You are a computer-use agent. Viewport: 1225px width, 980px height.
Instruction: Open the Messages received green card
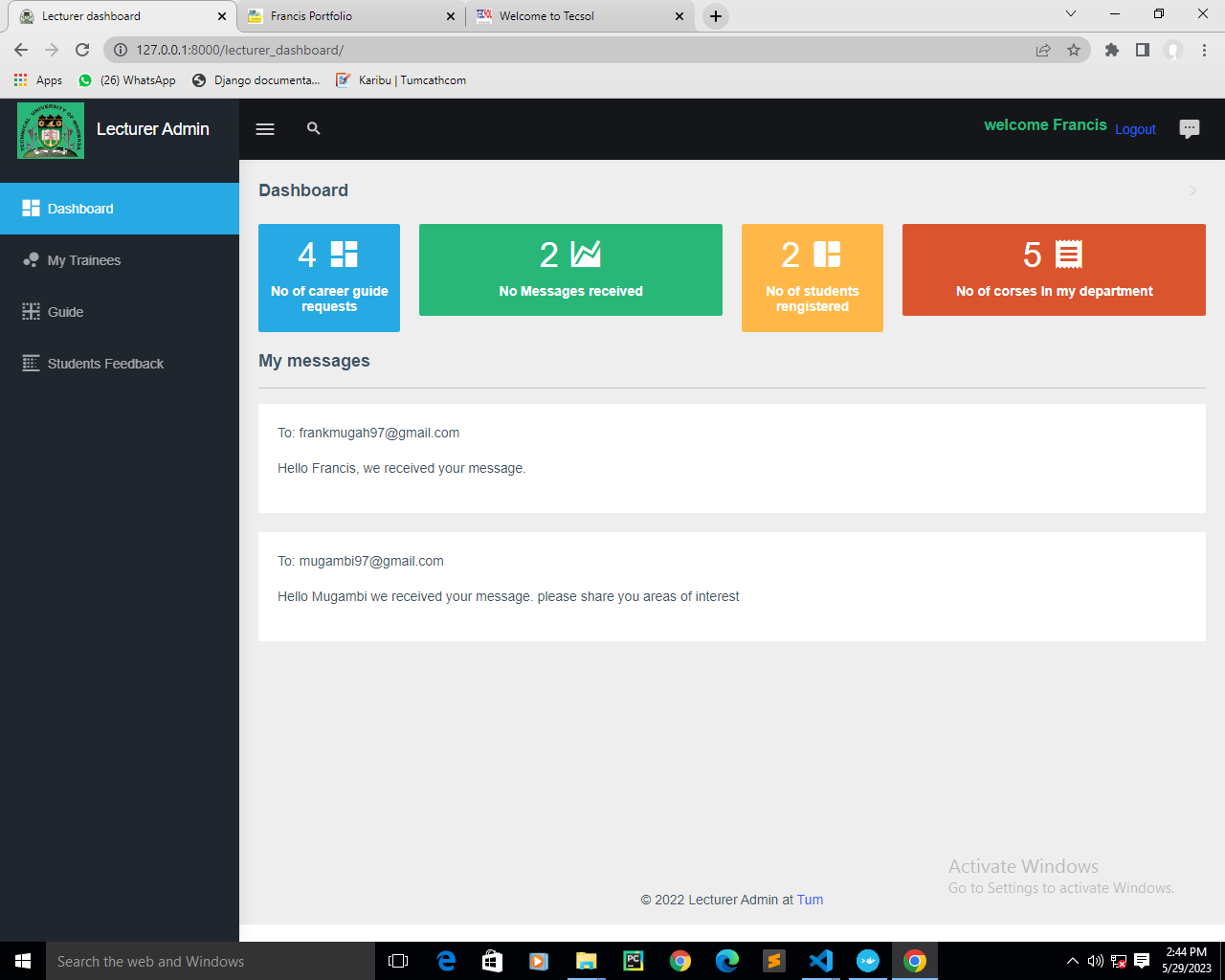click(570, 270)
